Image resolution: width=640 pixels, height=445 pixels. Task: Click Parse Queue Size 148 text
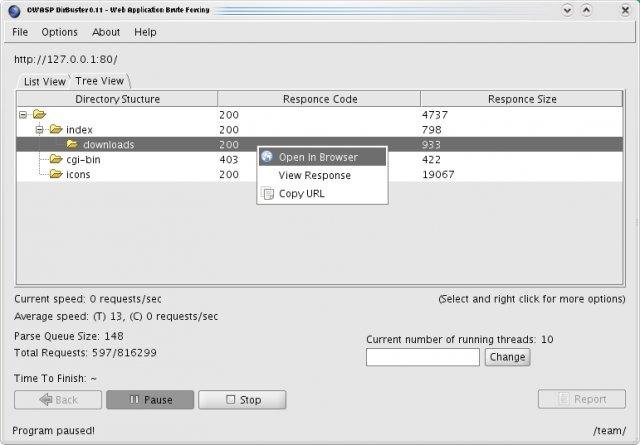pyautogui.click(x=69, y=336)
